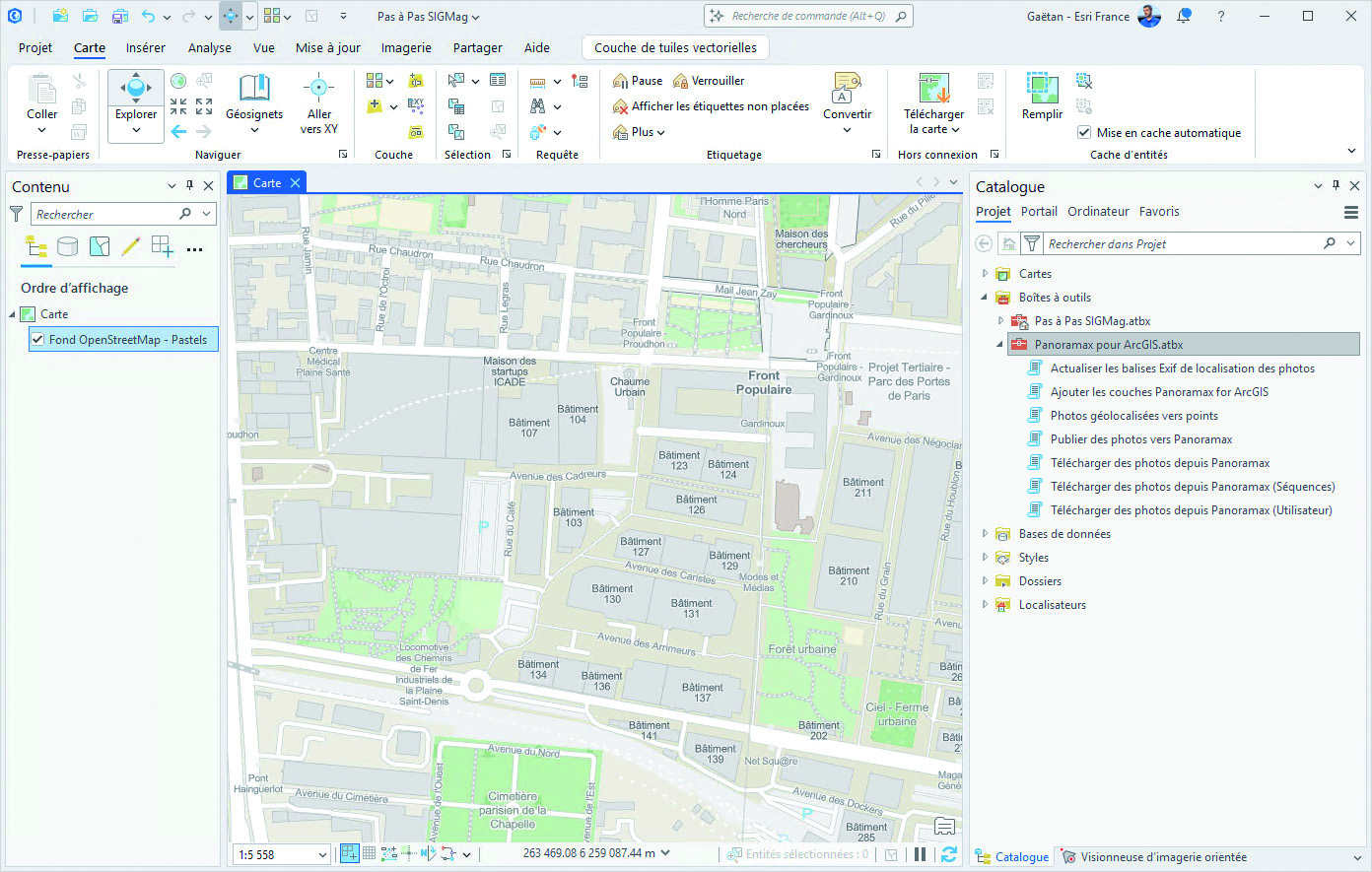
Task: Show list by drawing order icon
Action: point(36,246)
